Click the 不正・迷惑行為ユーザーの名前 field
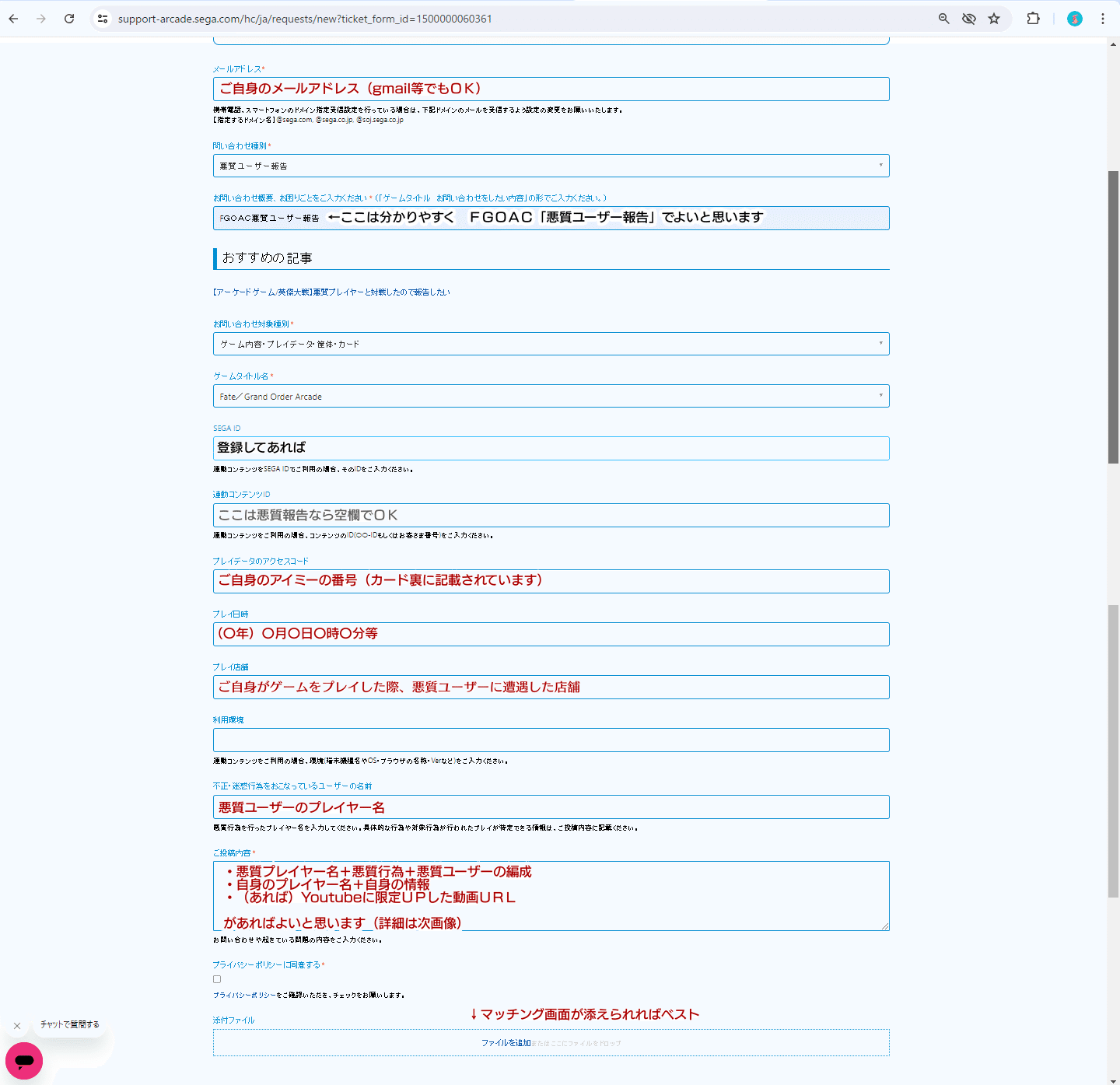 551,807
